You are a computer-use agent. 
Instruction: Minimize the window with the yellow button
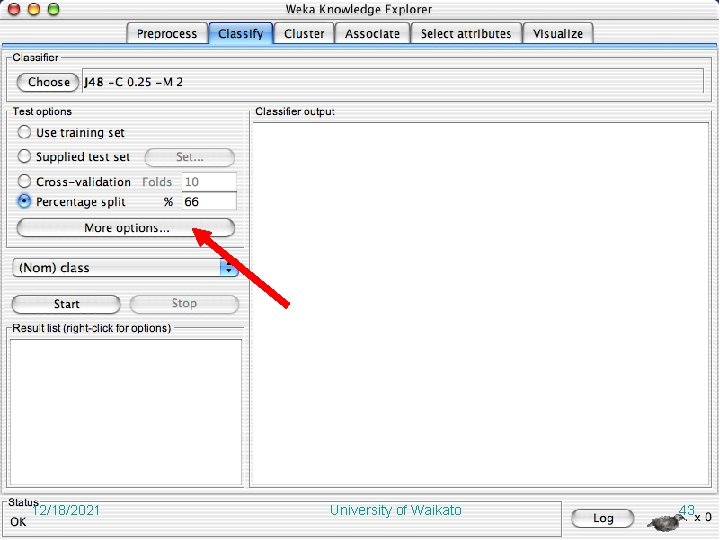34,9
